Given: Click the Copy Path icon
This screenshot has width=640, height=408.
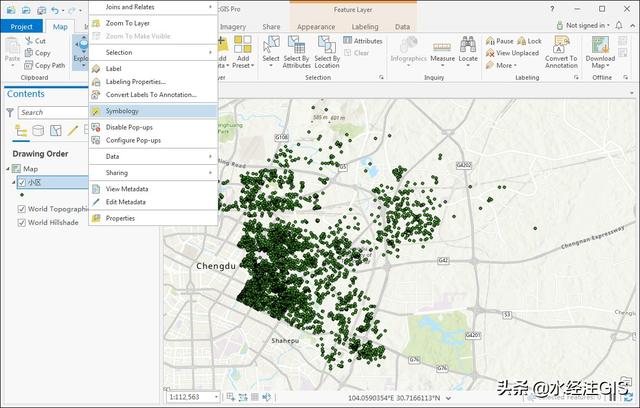Looking at the screenshot, I should (x=29, y=65).
